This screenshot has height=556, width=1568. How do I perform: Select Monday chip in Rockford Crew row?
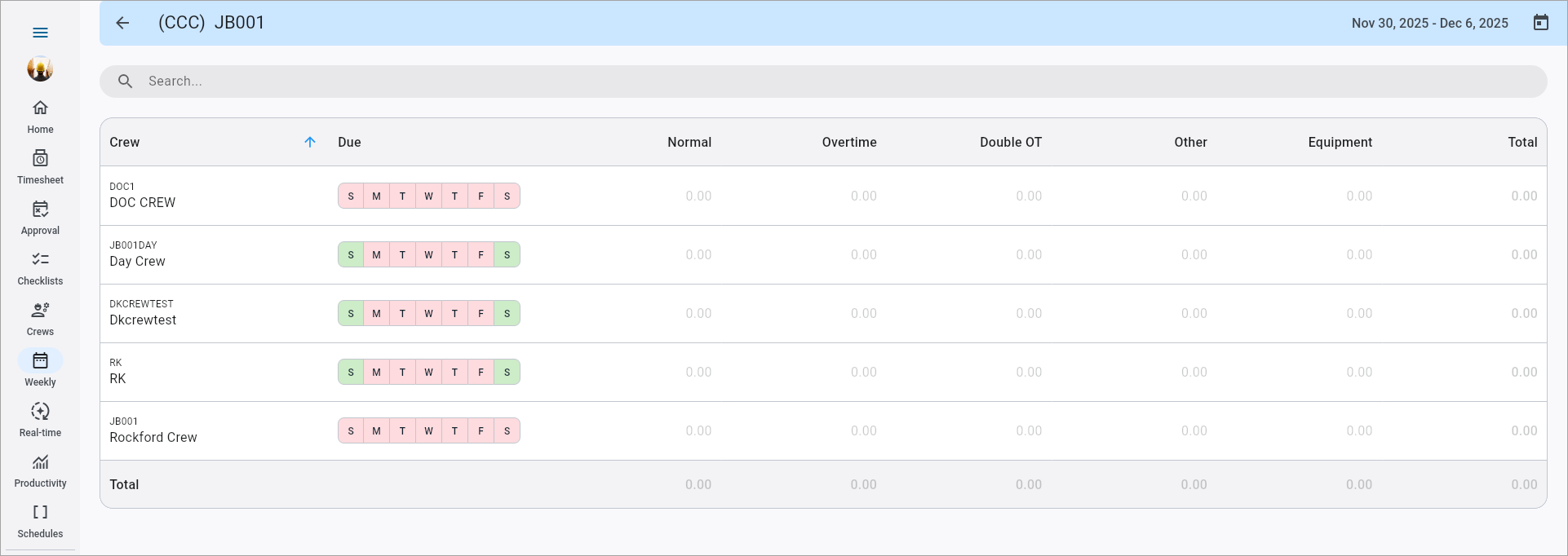click(376, 430)
